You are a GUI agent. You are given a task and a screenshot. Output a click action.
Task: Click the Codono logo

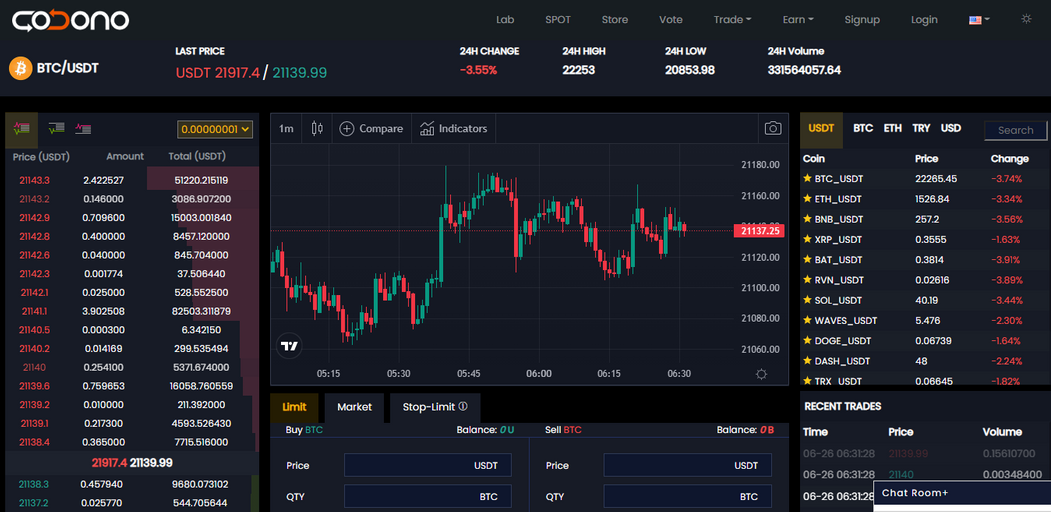point(70,20)
